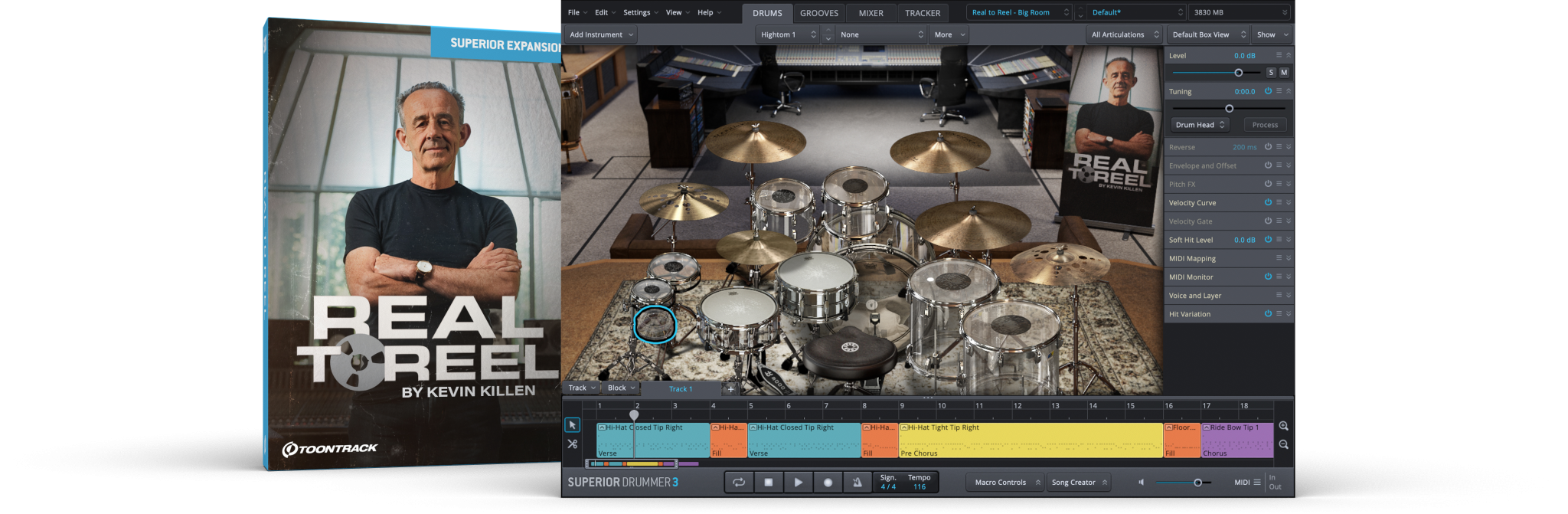The height and width of the screenshot is (514, 1568).
Task: Open the 3830 MB memory dropdown
Action: (x=1240, y=12)
